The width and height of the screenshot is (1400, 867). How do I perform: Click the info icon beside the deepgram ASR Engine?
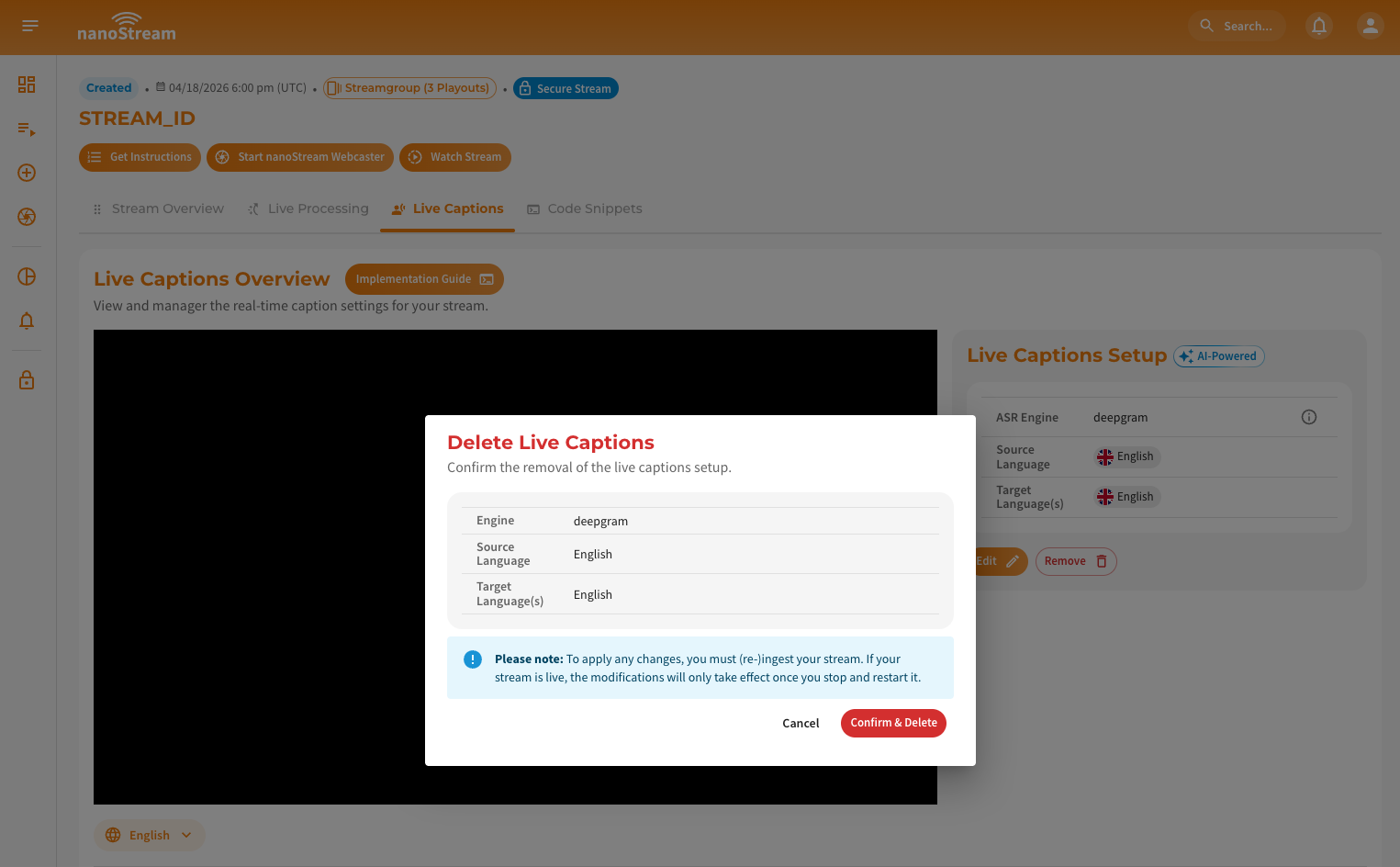1309,416
